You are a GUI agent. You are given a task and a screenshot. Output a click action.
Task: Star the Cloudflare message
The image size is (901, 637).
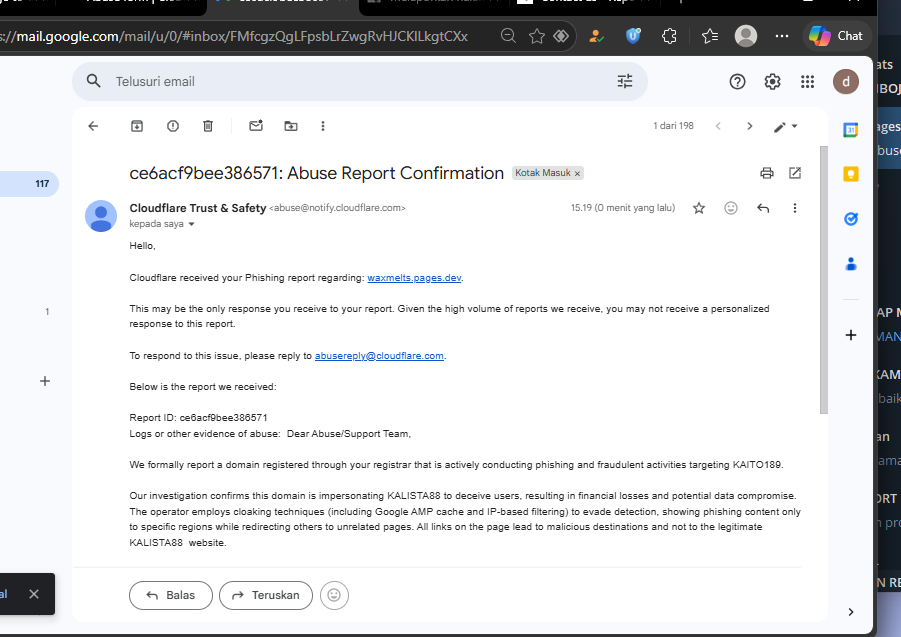[699, 208]
